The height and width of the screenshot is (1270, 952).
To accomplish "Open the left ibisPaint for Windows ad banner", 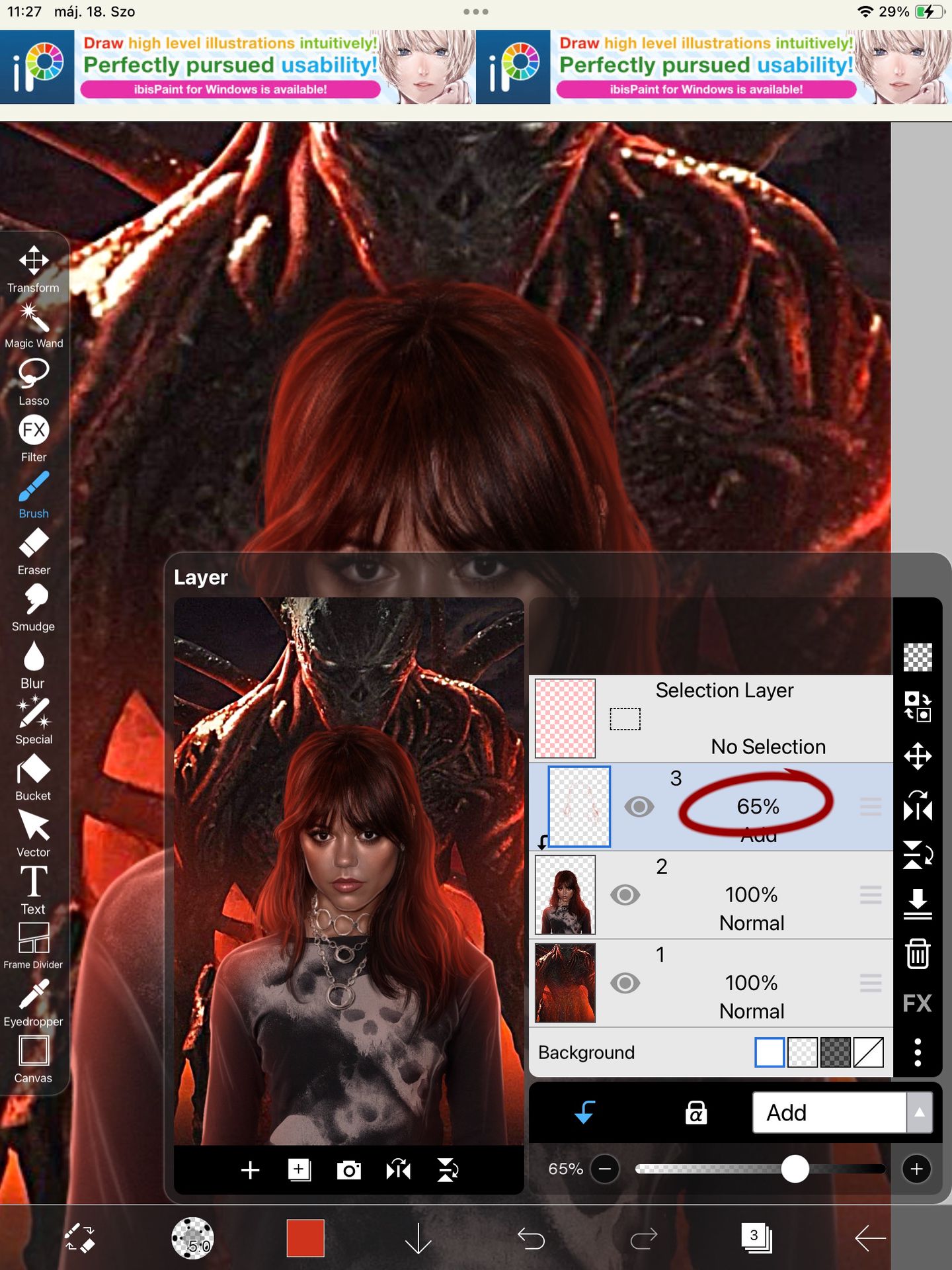I will click(237, 67).
